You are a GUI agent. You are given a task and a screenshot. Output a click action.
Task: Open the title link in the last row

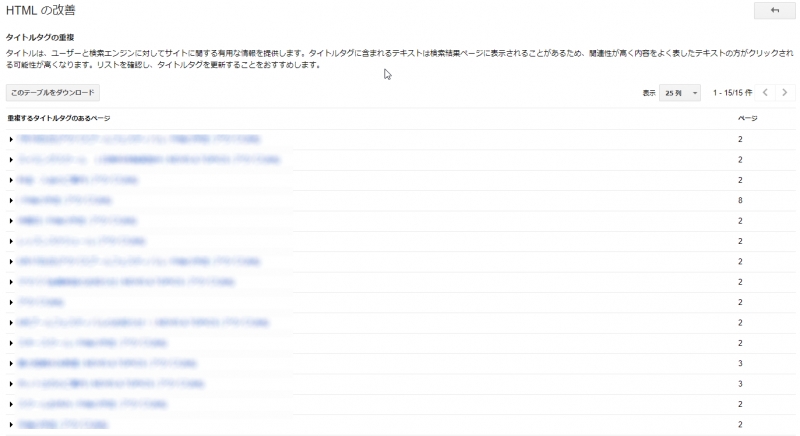click(62, 425)
